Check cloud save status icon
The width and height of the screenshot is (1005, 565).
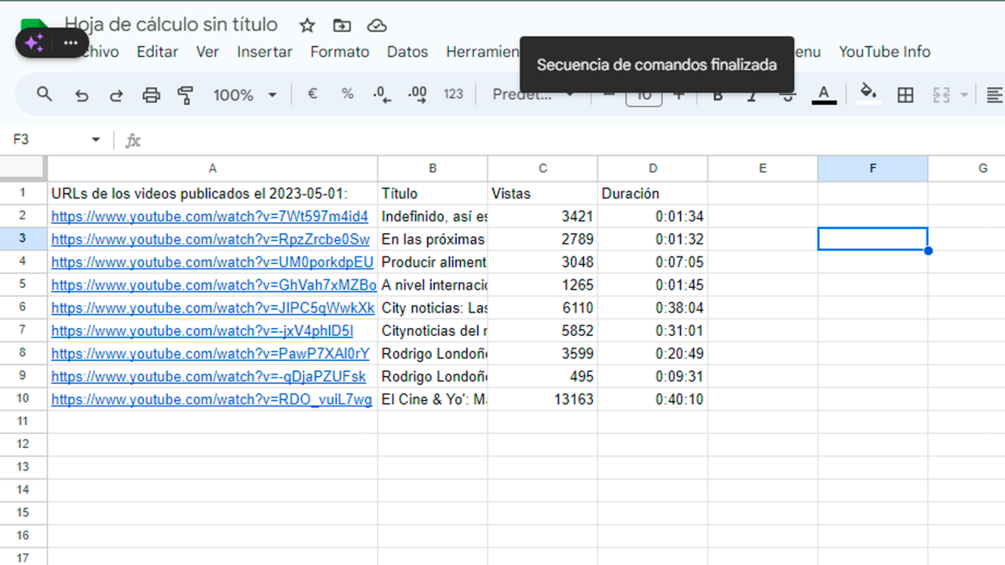[377, 26]
